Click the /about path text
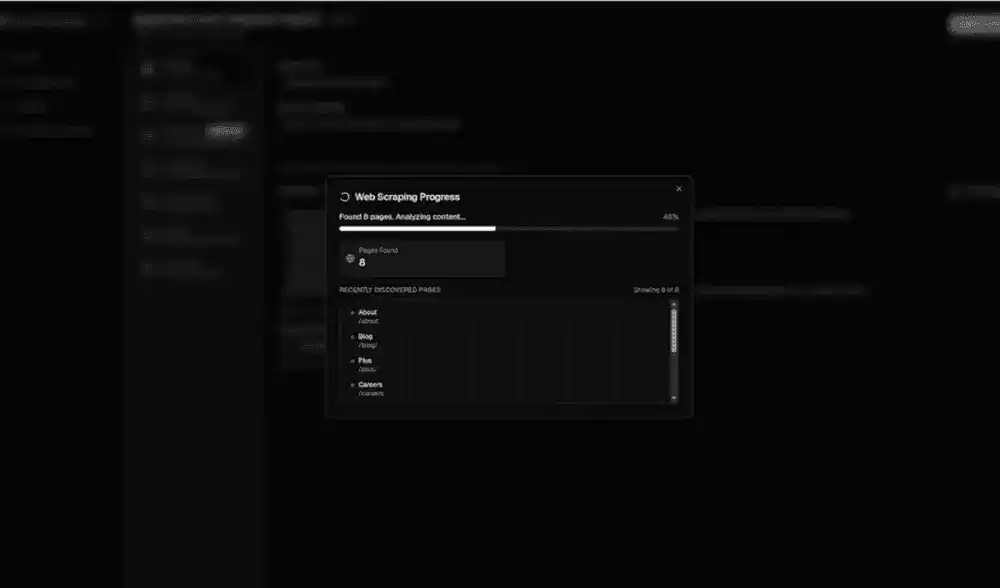1000x588 pixels. point(368,321)
